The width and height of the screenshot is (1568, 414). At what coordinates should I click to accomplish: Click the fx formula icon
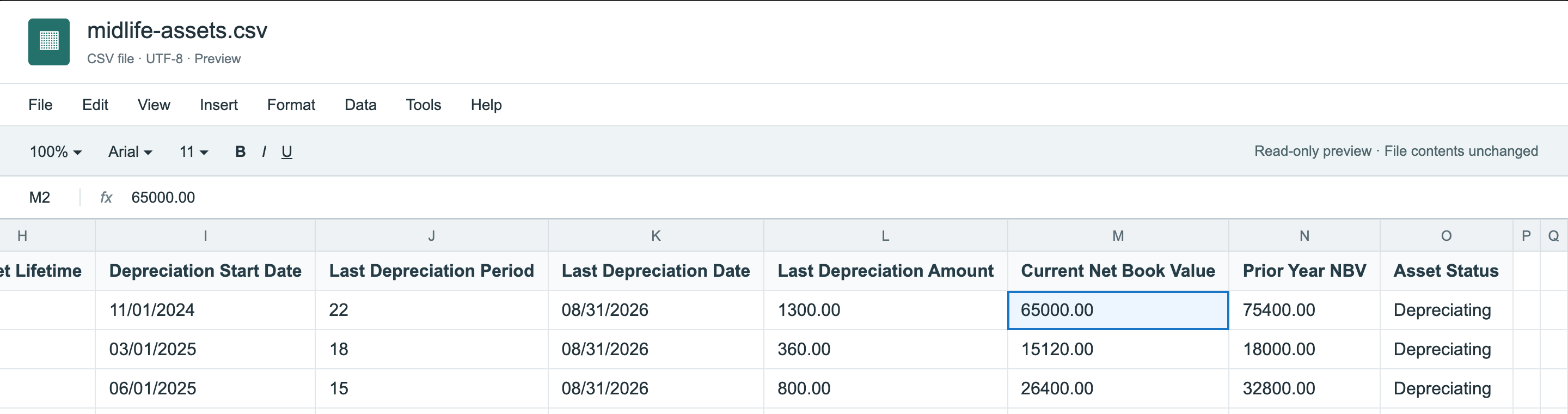click(106, 197)
